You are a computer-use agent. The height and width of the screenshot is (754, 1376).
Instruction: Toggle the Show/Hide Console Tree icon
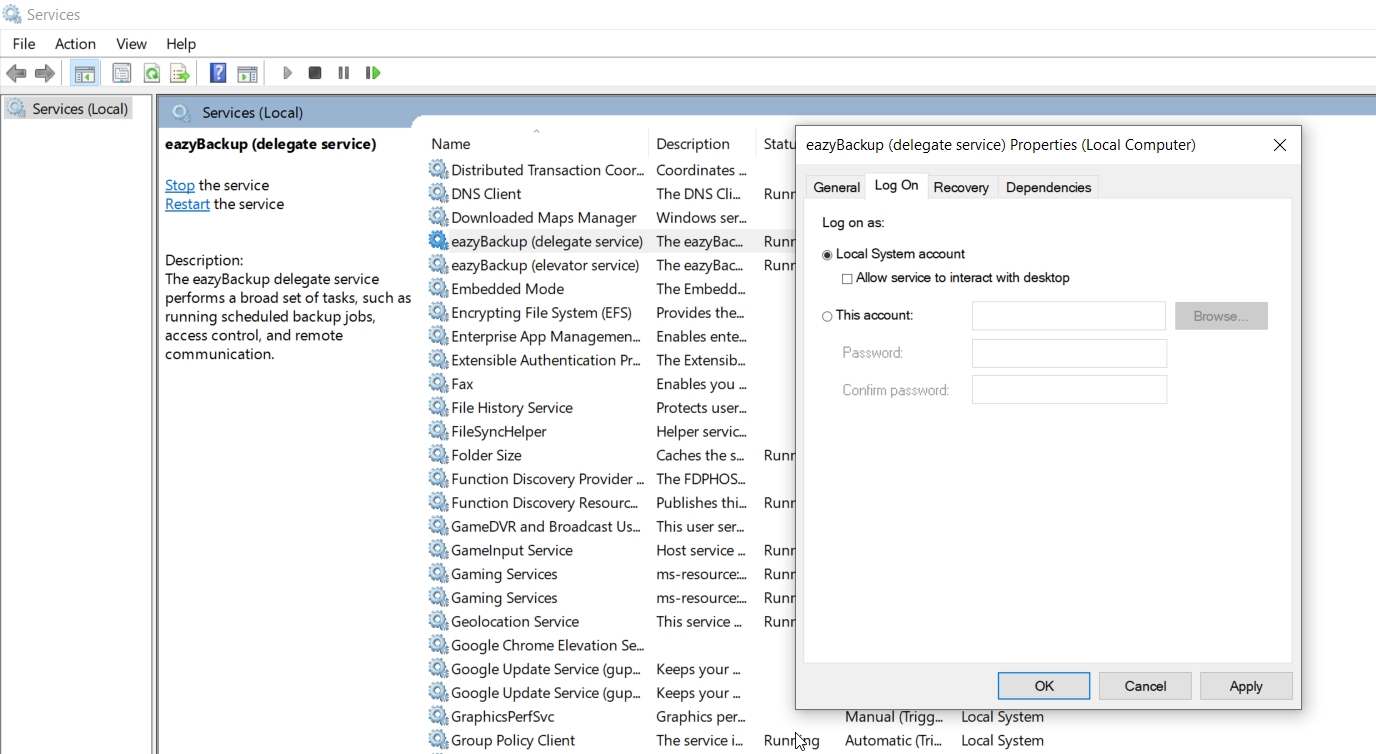click(85, 73)
